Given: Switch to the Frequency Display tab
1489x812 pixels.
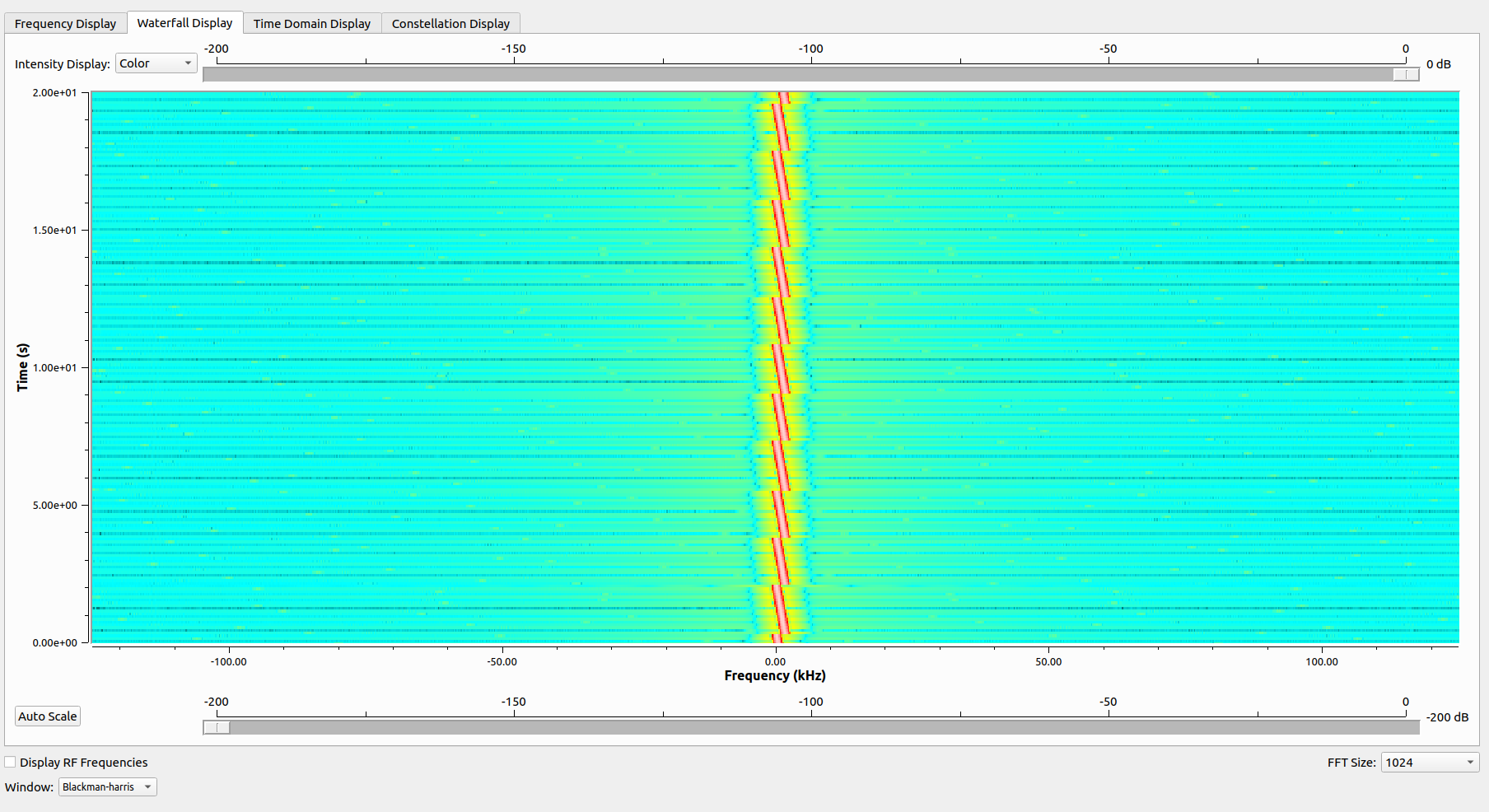Looking at the screenshot, I should coord(65,23).
